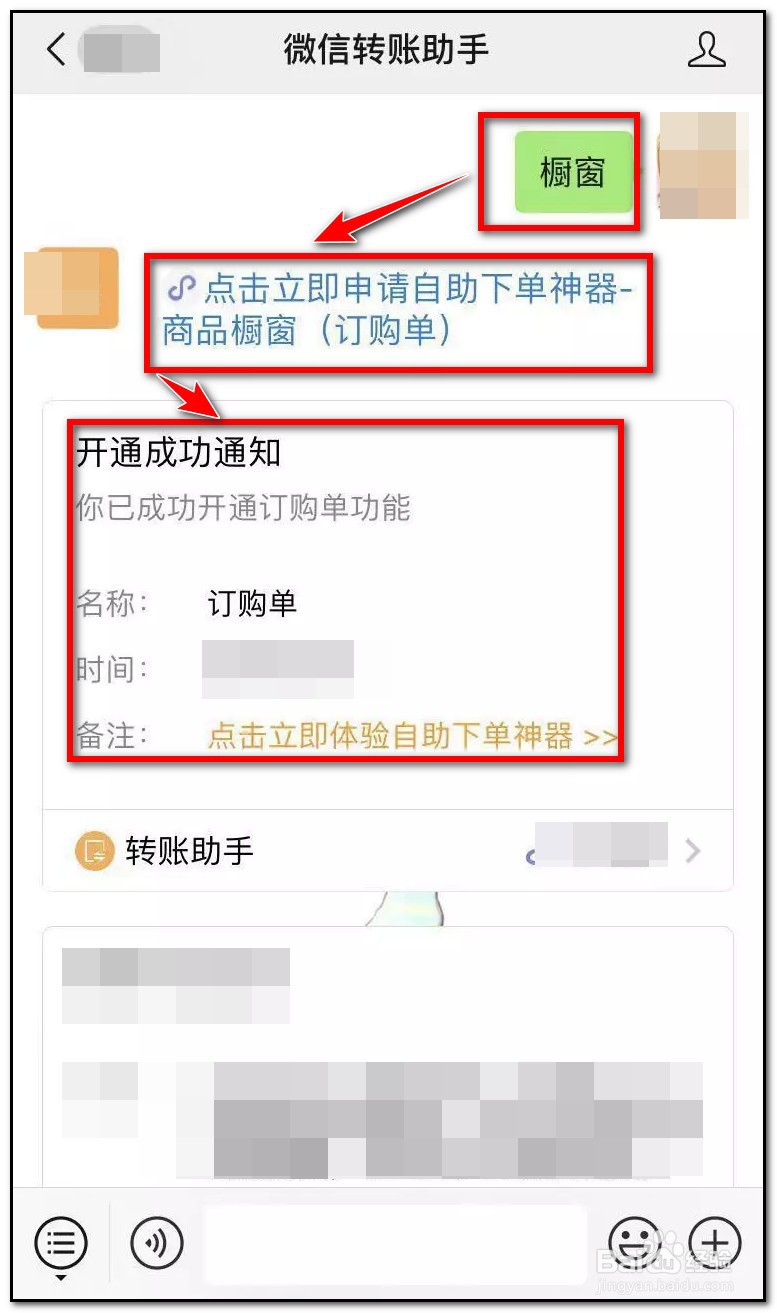Tap the orange 转账助手 mini-program icon
Image resolution: width=777 pixels, height=1313 pixels.
95,851
